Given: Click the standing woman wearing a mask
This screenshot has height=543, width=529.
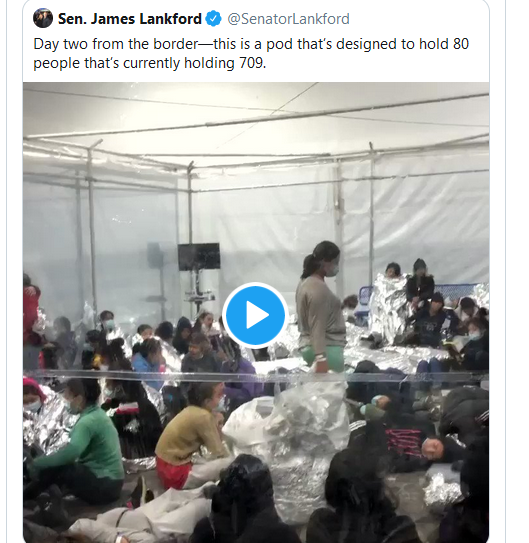Looking at the screenshot, I should [322, 306].
